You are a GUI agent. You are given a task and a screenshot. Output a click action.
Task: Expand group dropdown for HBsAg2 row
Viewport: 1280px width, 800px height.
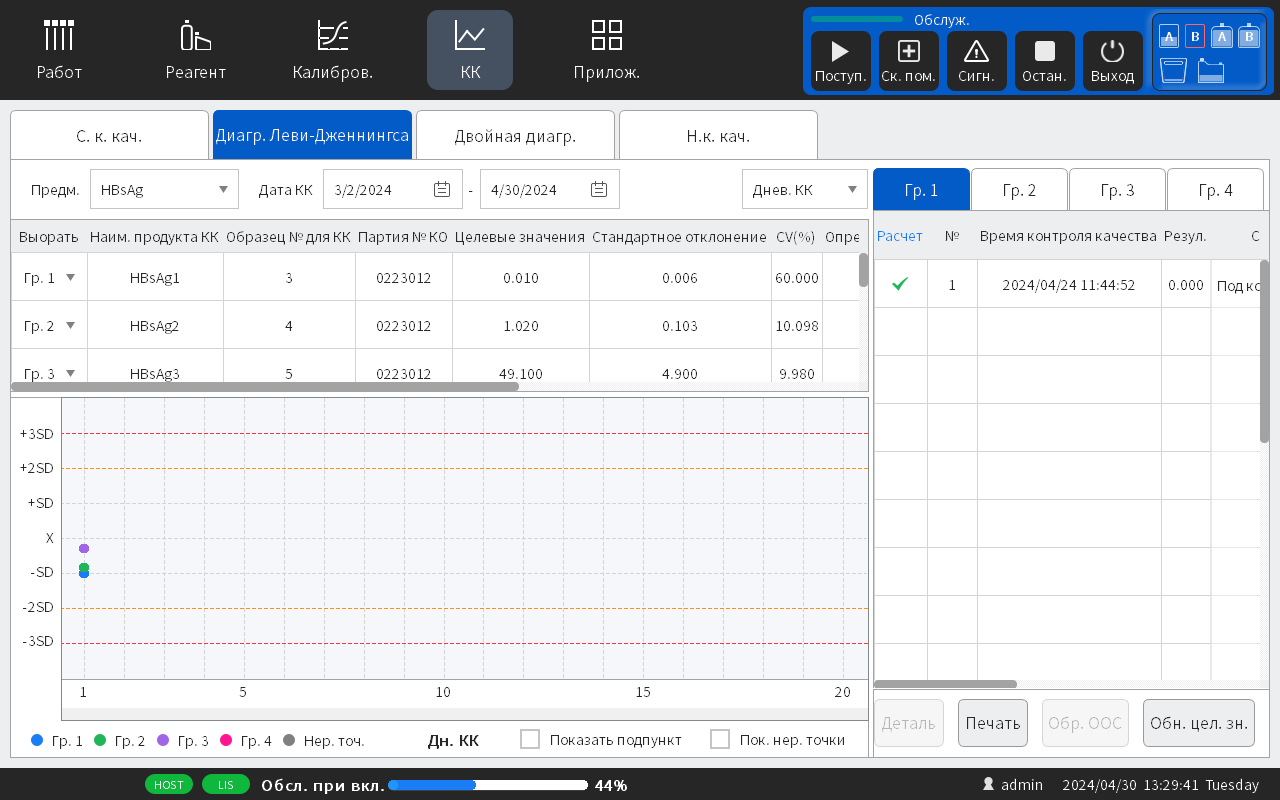[x=70, y=326]
